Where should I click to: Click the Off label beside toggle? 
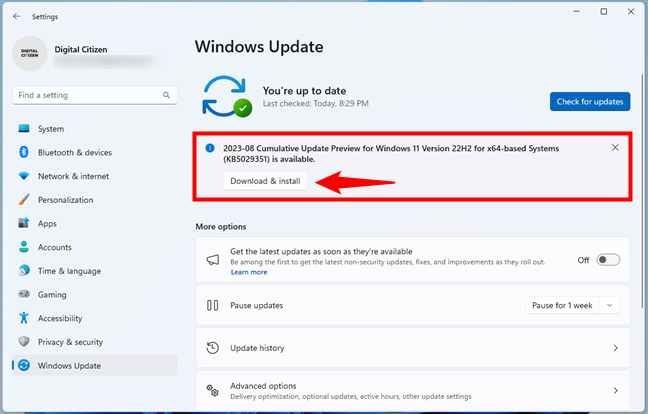pyautogui.click(x=583, y=260)
